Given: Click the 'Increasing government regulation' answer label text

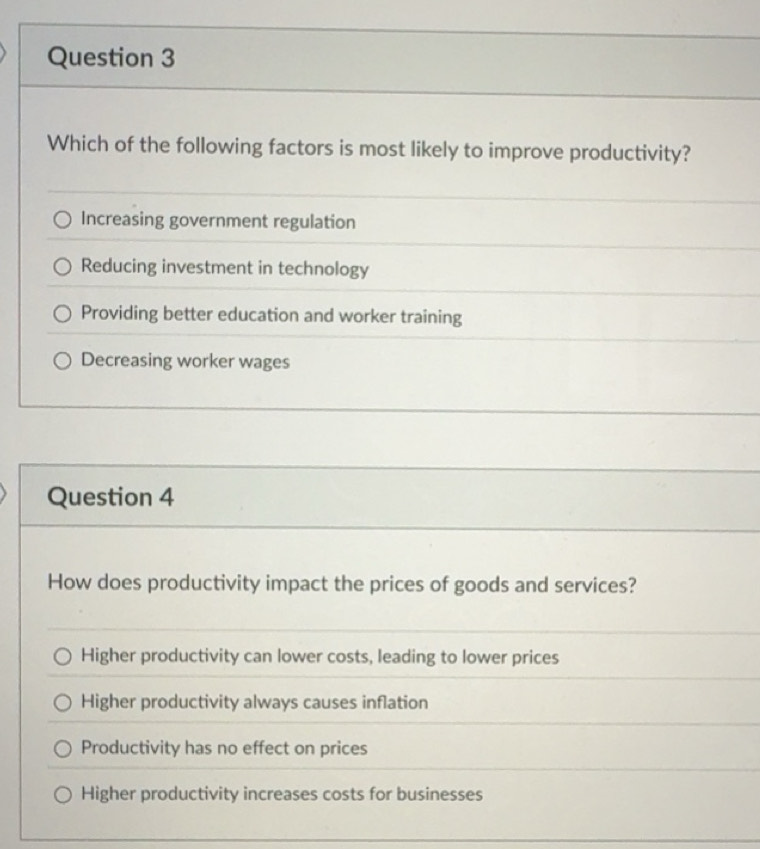Looking at the screenshot, I should tap(218, 221).
